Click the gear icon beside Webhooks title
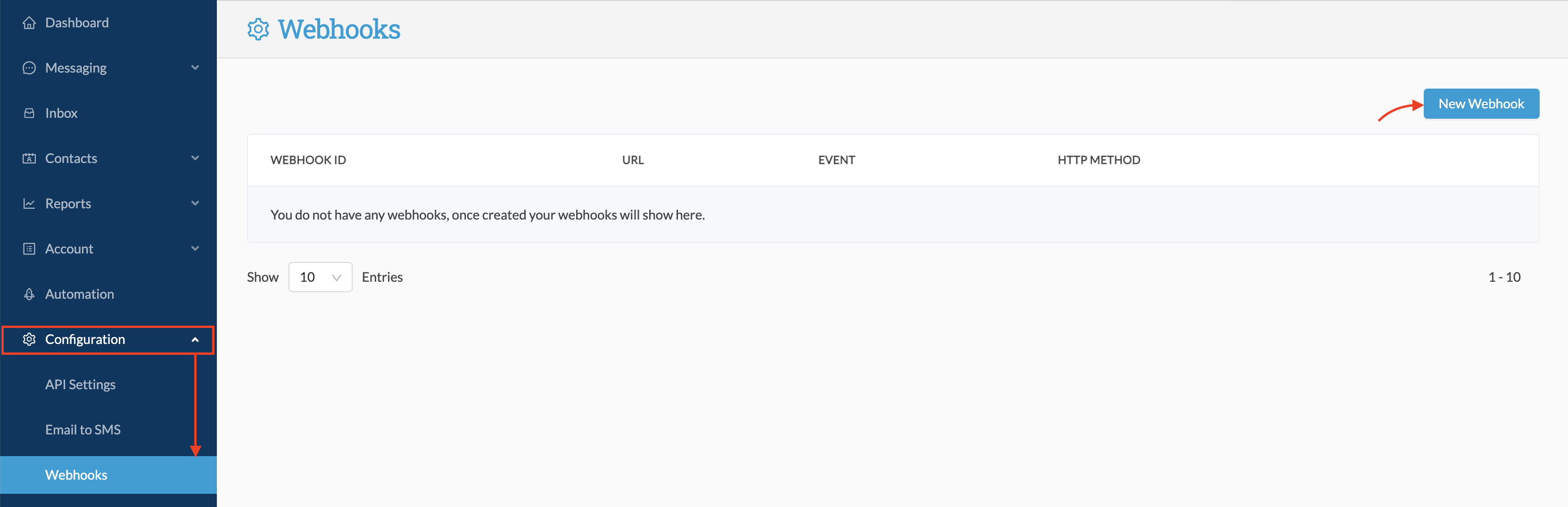 coord(258,29)
